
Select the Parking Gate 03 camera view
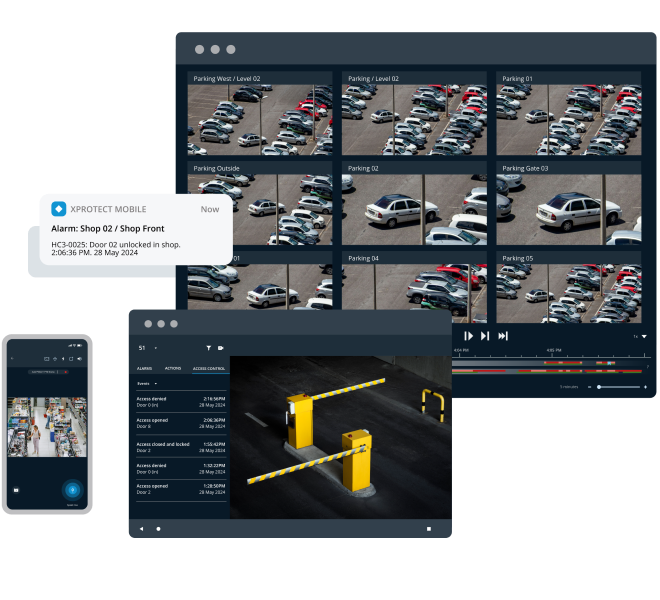pos(568,204)
